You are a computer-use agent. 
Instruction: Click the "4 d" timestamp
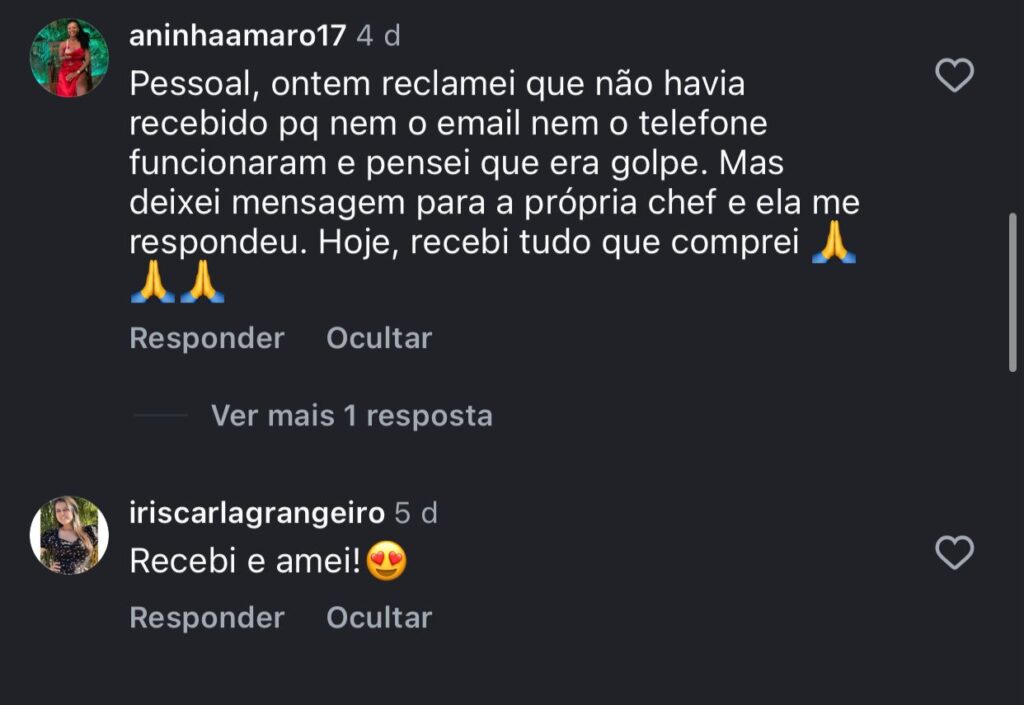pyautogui.click(x=379, y=35)
